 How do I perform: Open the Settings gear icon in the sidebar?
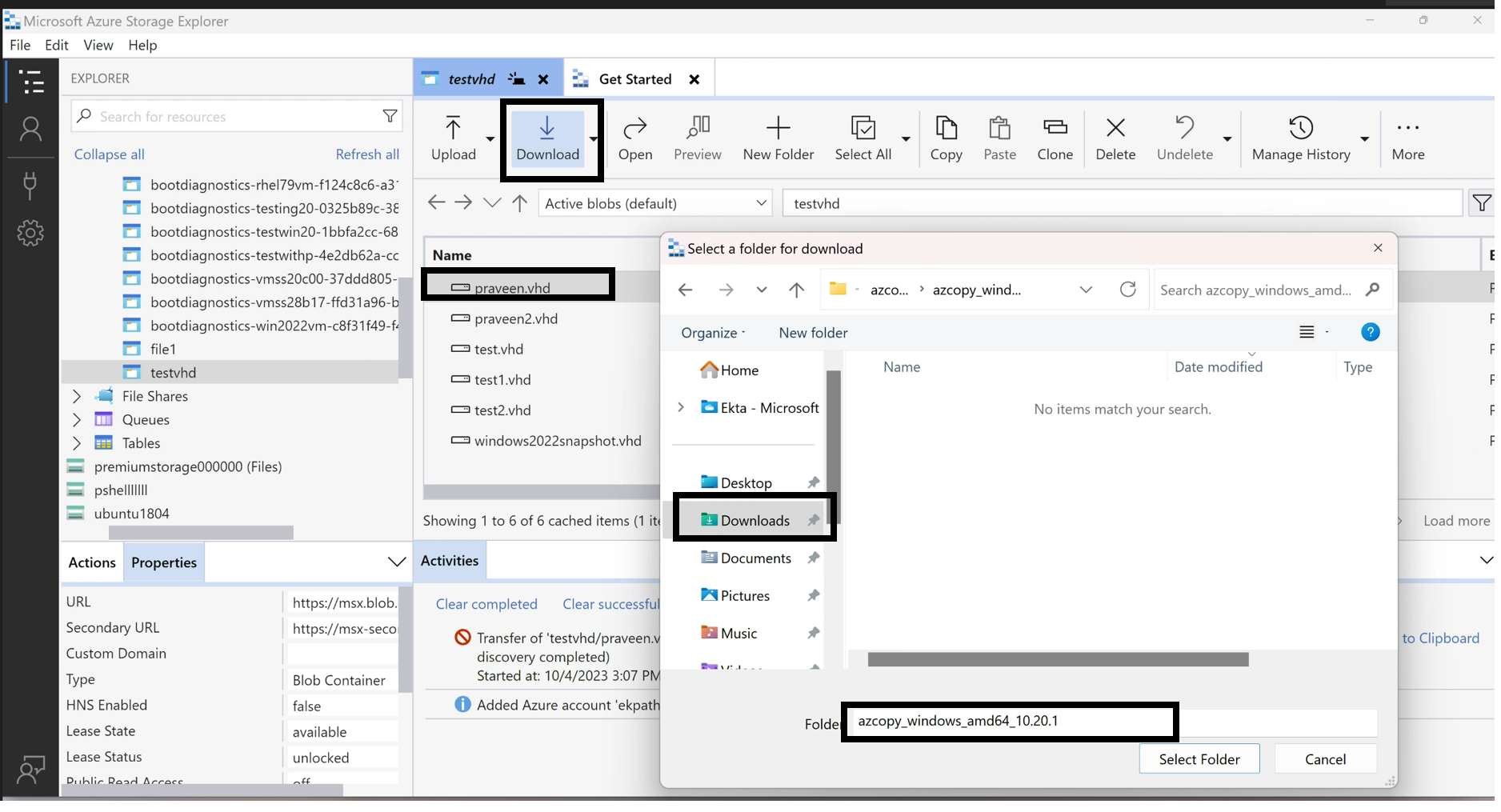pos(30,233)
